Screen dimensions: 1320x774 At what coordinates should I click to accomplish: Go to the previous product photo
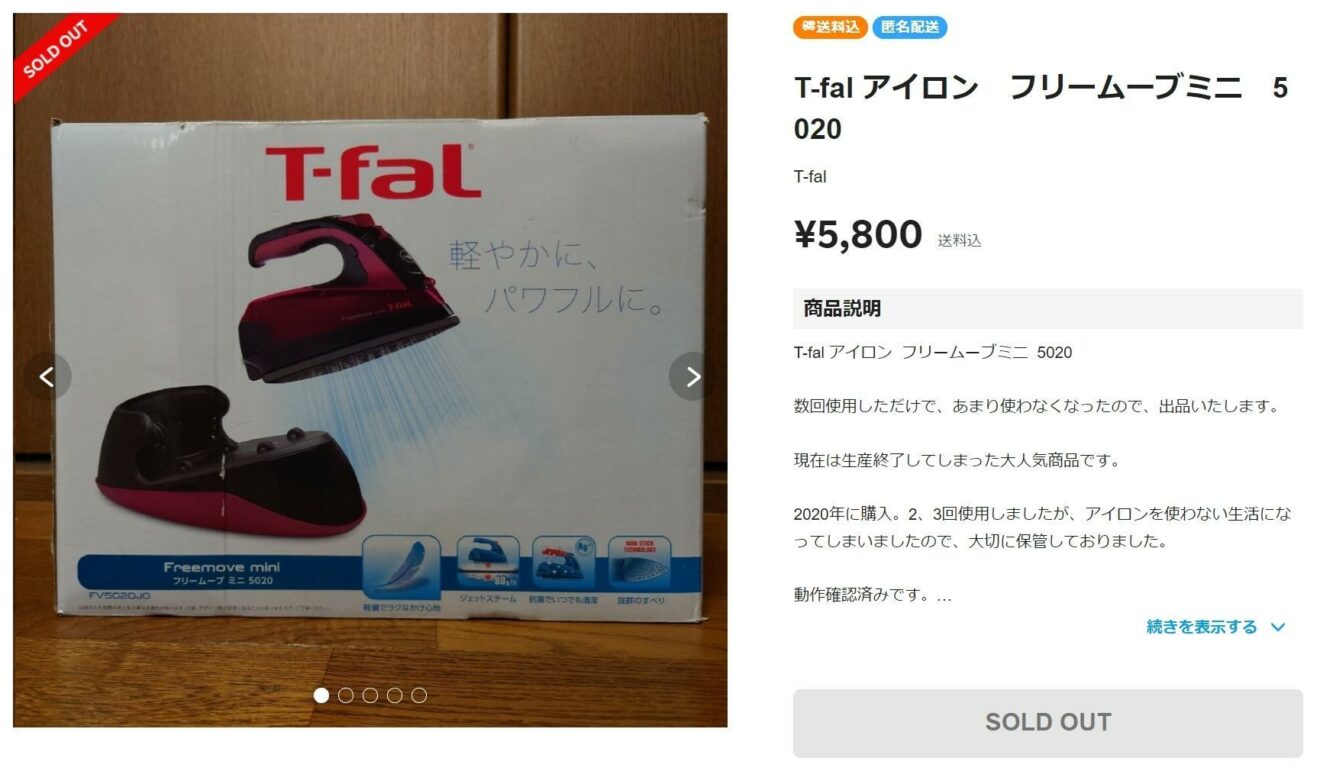(x=47, y=377)
